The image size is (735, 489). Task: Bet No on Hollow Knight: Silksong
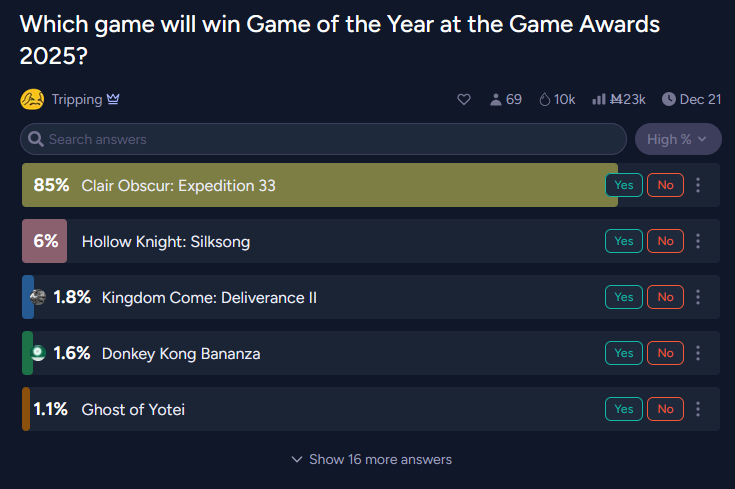[665, 241]
